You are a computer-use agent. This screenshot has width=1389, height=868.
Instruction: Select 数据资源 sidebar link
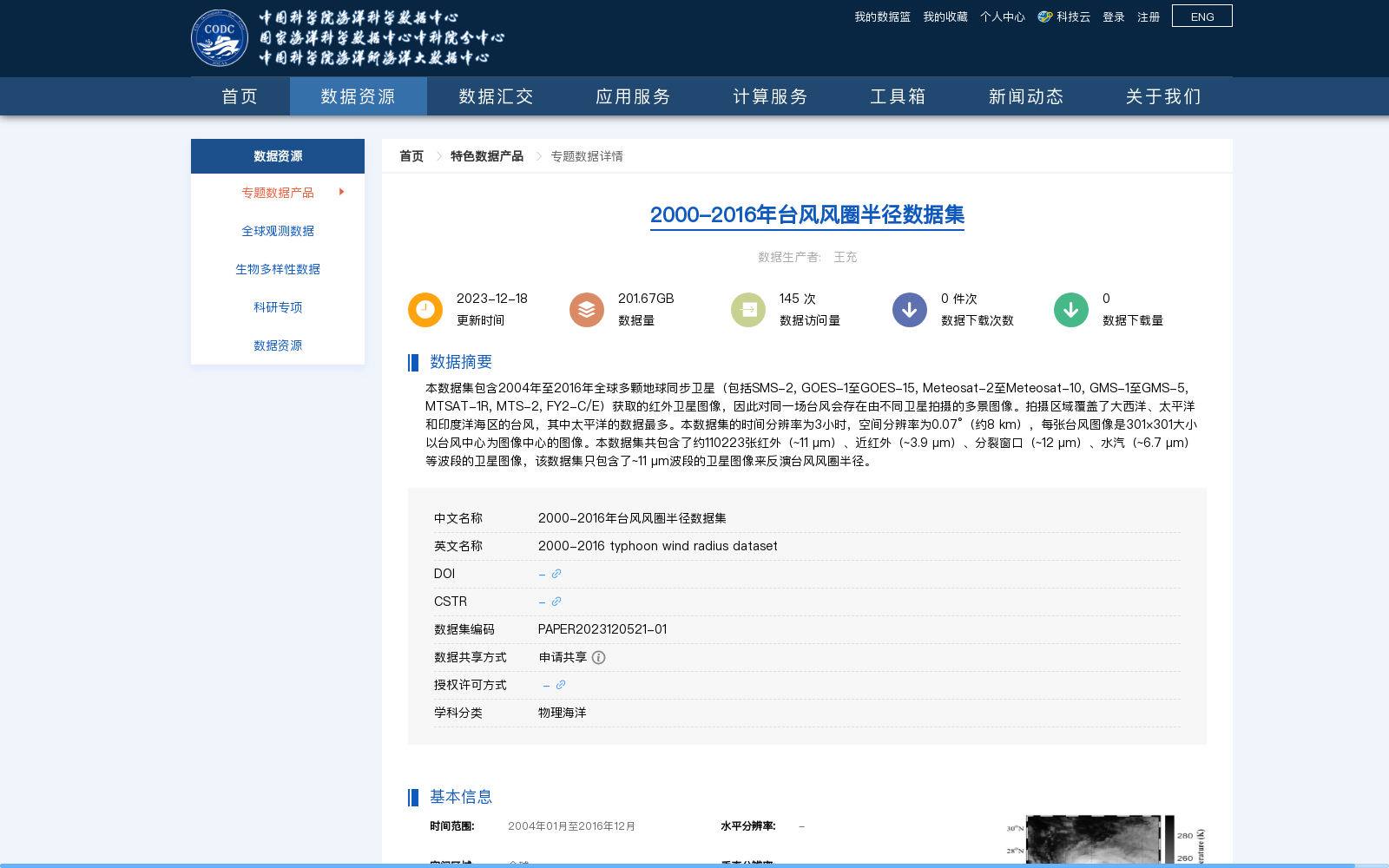point(278,345)
